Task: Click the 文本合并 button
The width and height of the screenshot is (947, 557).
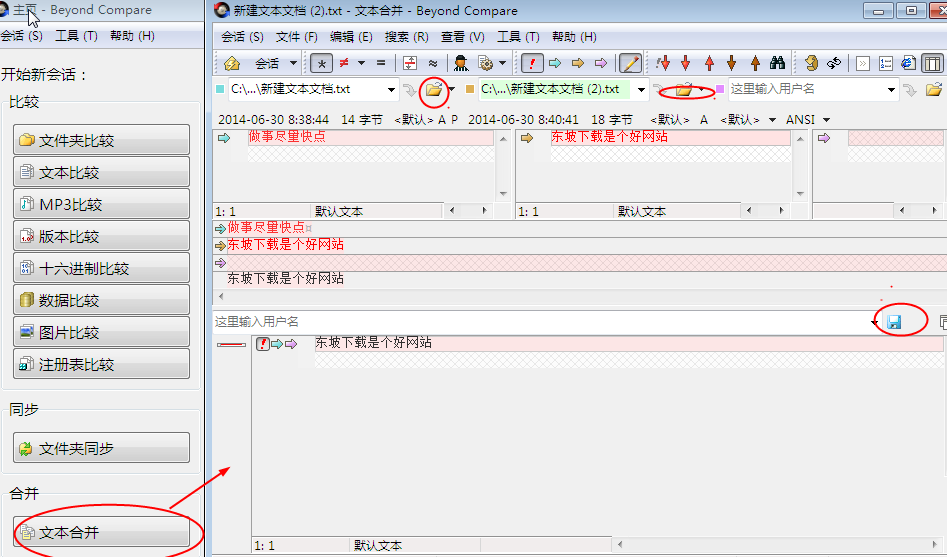Action: [x=101, y=532]
